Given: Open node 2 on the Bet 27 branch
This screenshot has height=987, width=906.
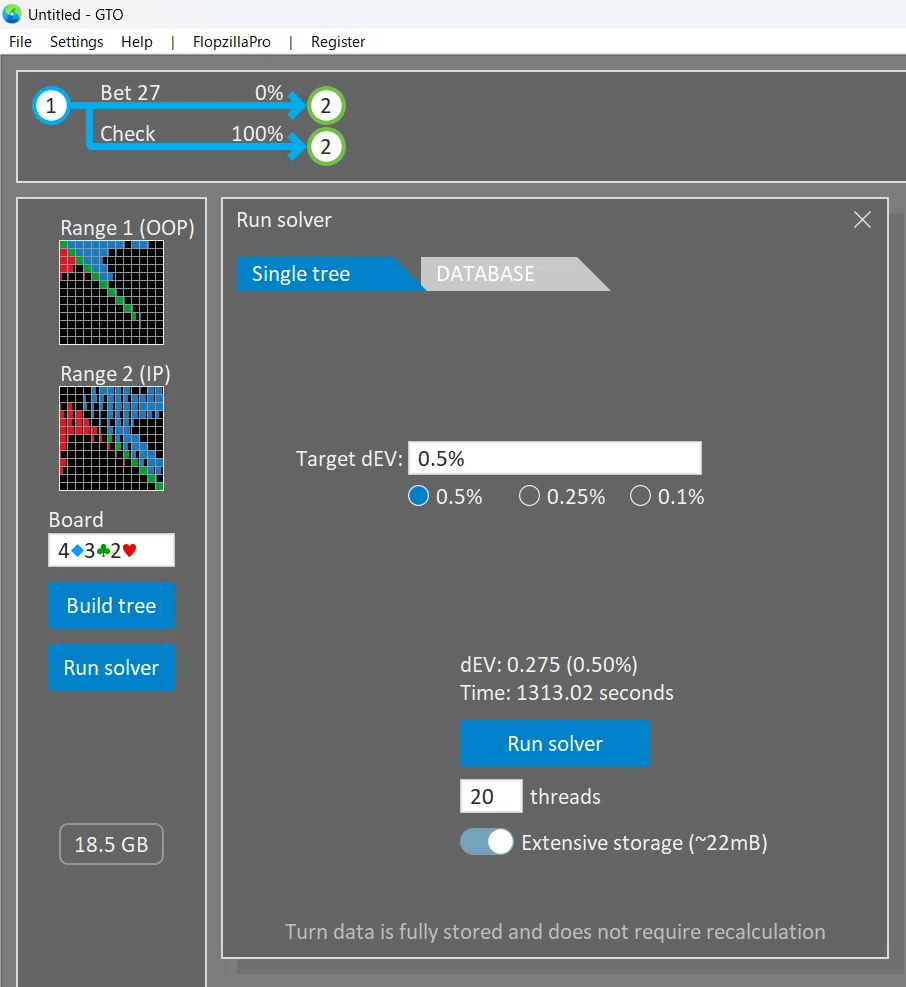Looking at the screenshot, I should coord(326,105).
